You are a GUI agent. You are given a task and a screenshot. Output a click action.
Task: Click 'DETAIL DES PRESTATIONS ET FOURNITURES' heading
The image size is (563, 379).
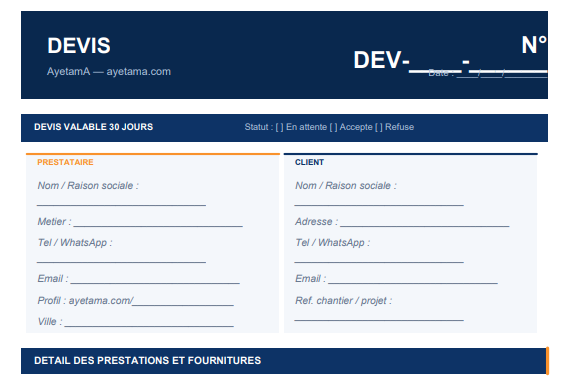click(147, 361)
